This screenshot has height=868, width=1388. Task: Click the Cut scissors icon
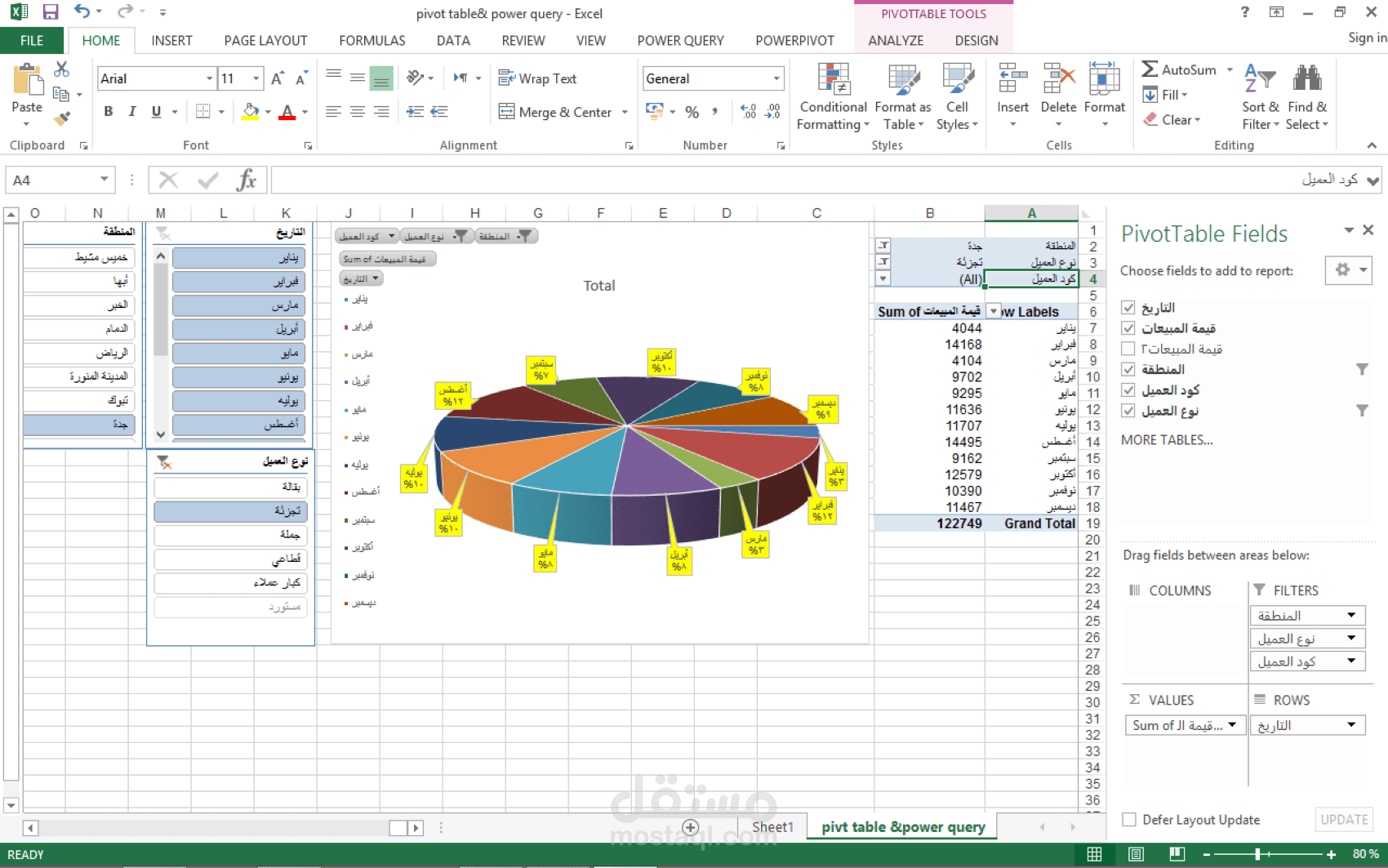pos(62,69)
